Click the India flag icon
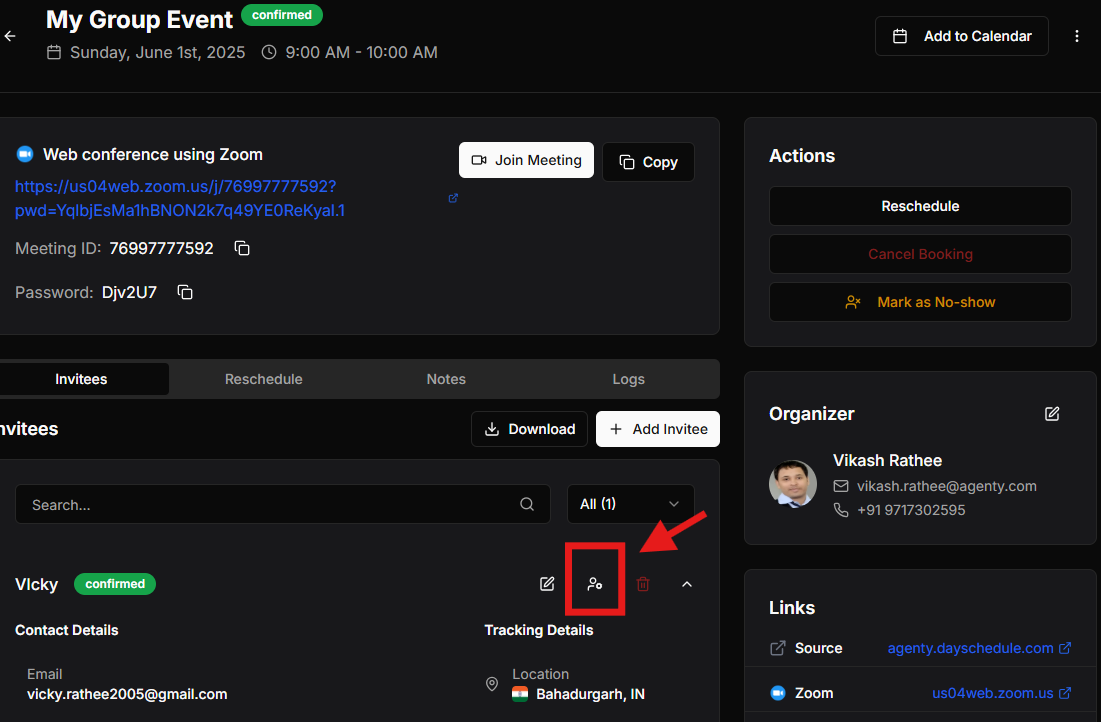This screenshot has width=1101, height=722. 520,695
